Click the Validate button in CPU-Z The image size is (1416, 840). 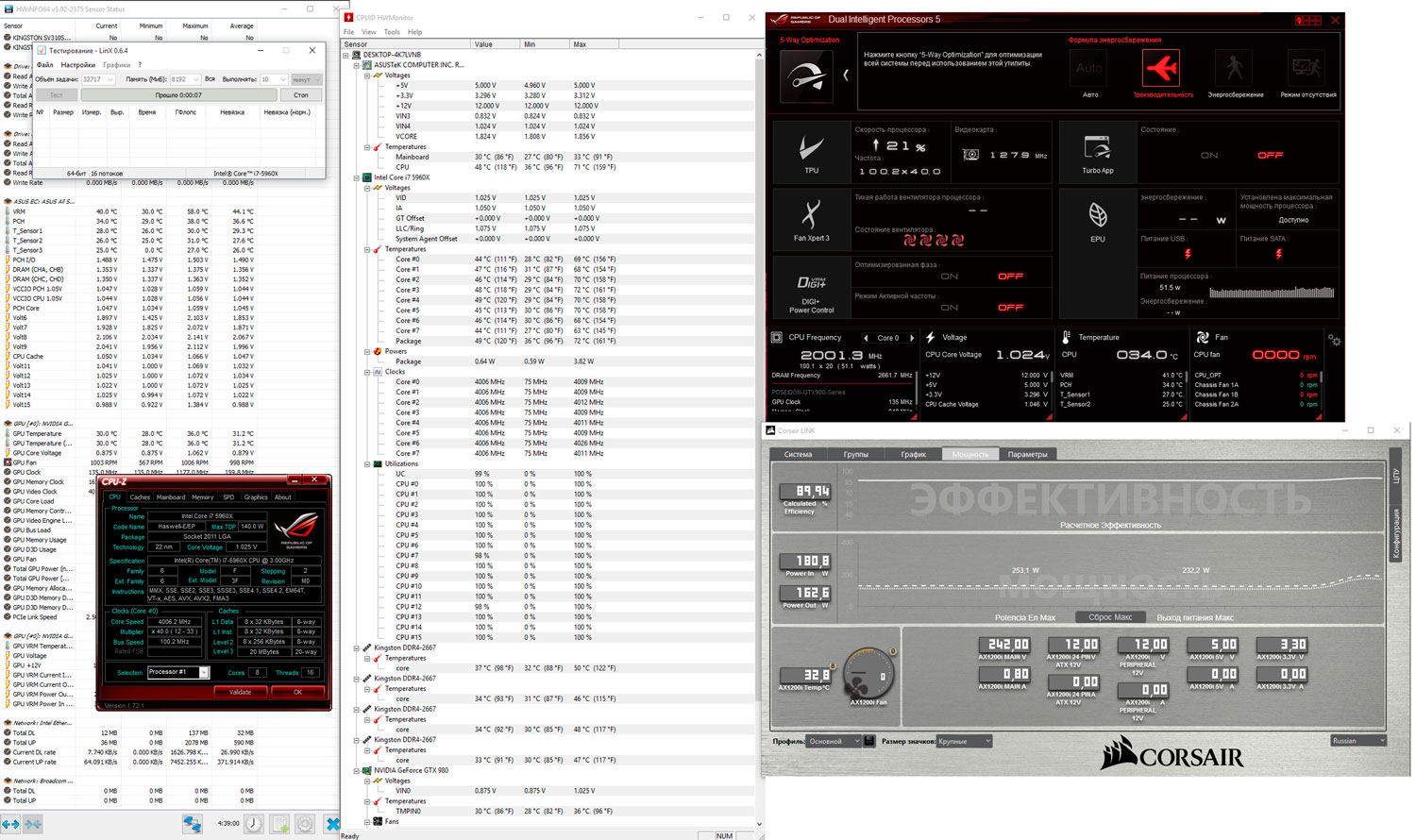click(x=240, y=692)
